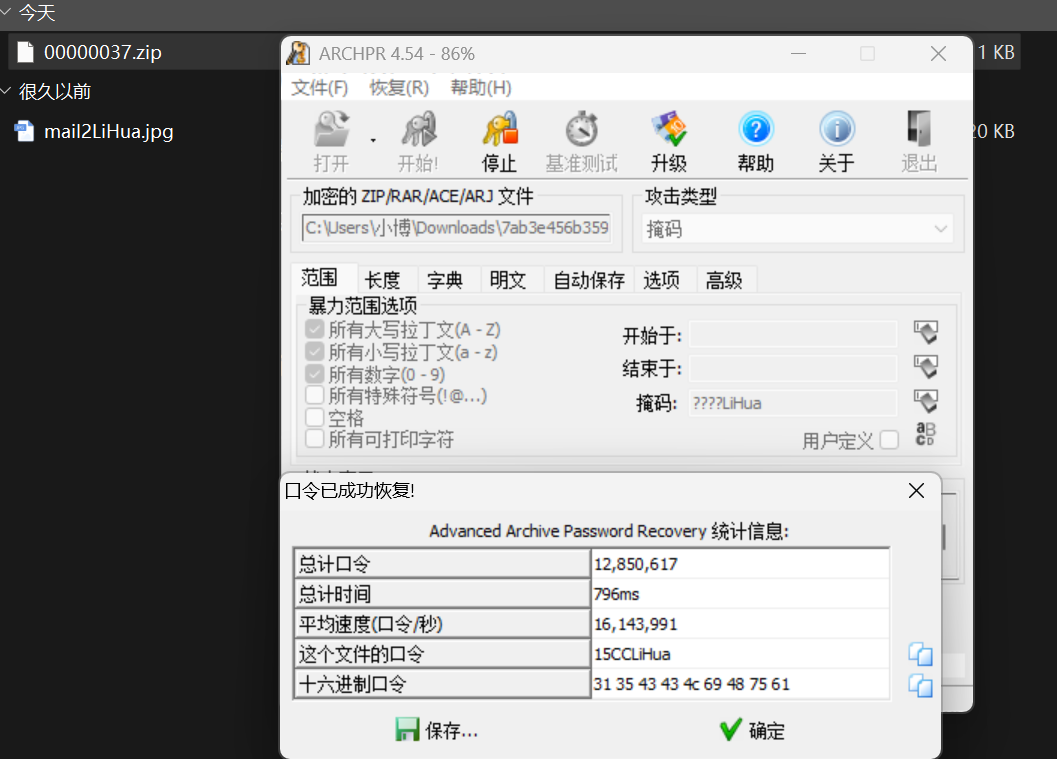1057x759 pixels.
Task: Switch to the 字典 tab
Action: point(448,280)
